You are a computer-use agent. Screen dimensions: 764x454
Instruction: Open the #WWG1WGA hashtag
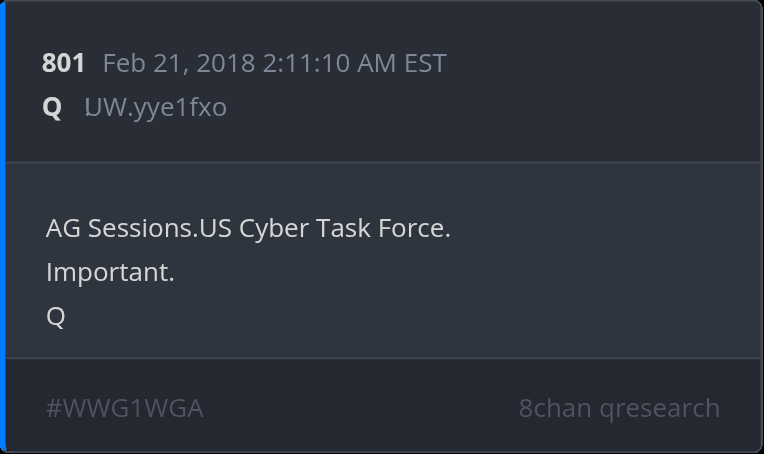(x=124, y=408)
